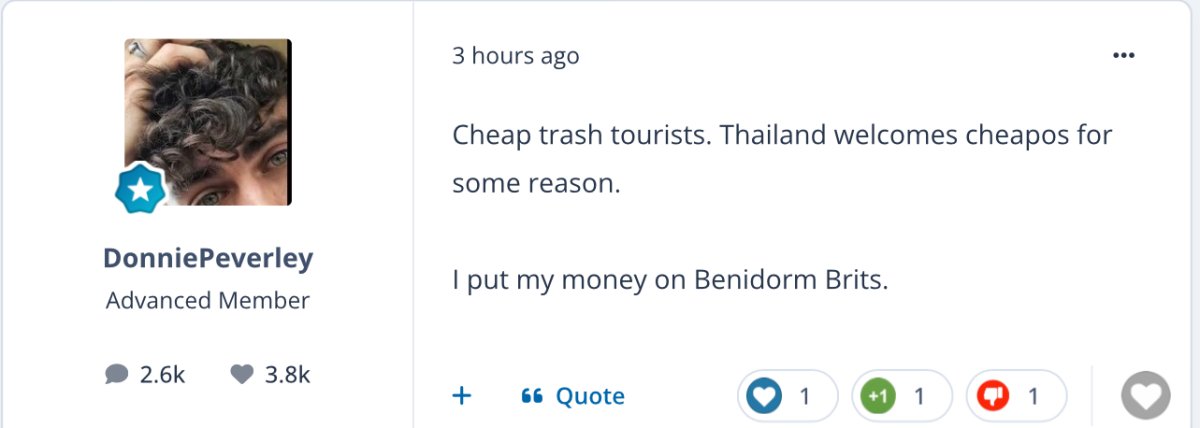Click the Advanced Member rank label
Viewport: 1200px width, 428px height.
(208, 300)
